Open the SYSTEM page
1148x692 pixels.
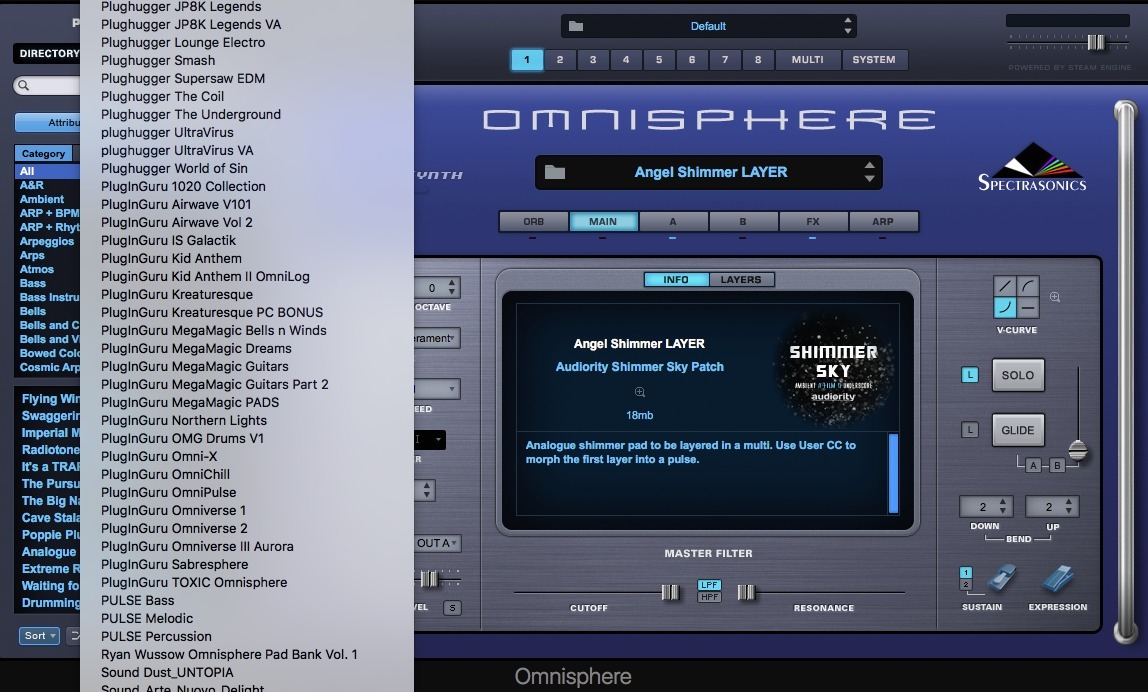coord(874,60)
